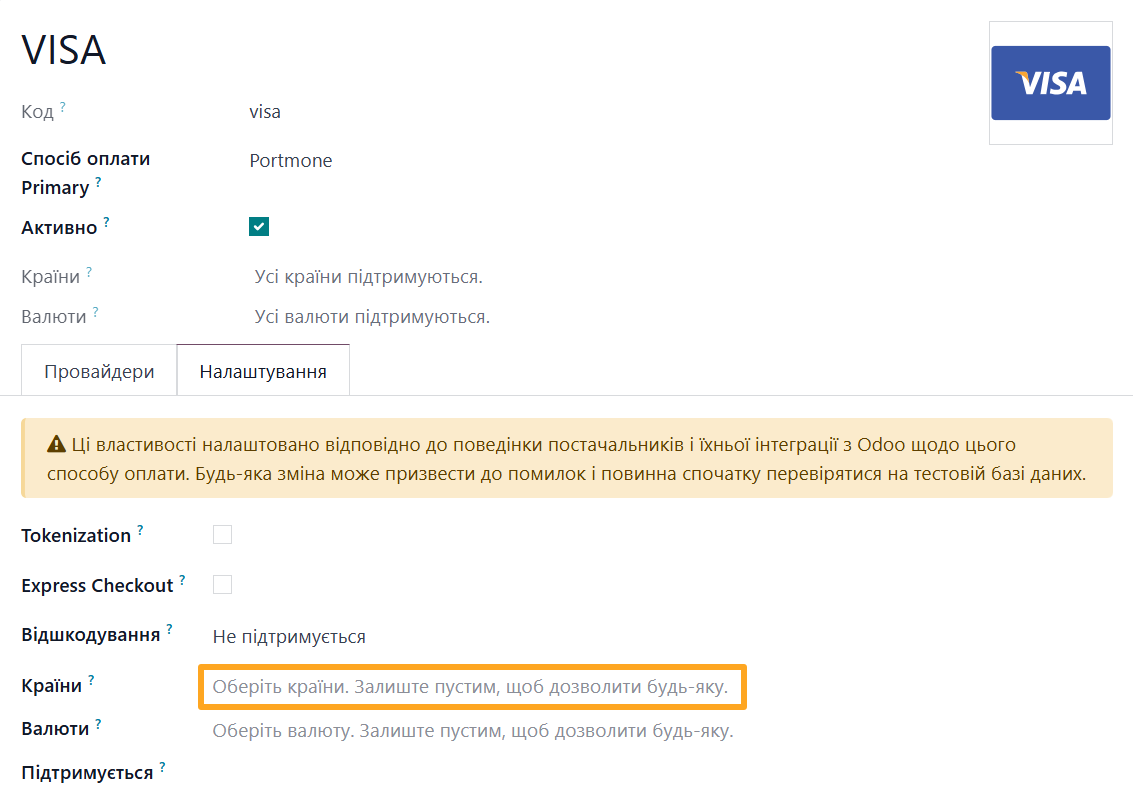Click inside the highlighted Країни input field
This screenshot has width=1133, height=809.
tap(472, 687)
